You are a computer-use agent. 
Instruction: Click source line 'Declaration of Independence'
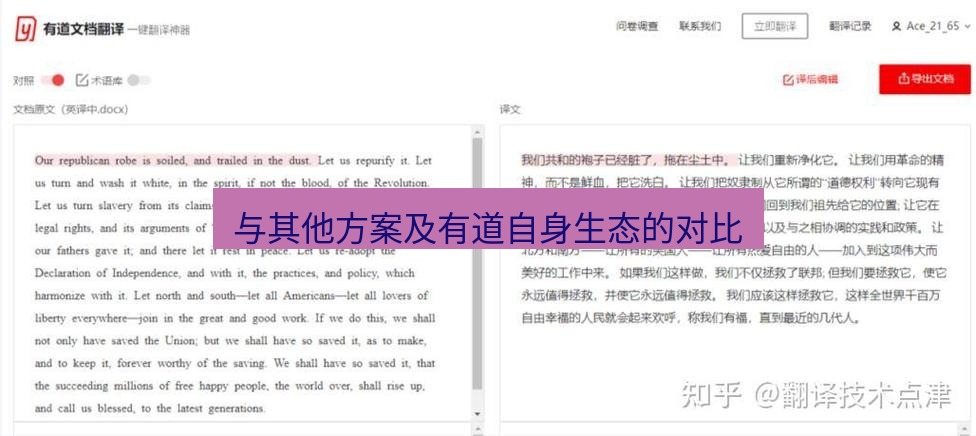tap(223, 273)
